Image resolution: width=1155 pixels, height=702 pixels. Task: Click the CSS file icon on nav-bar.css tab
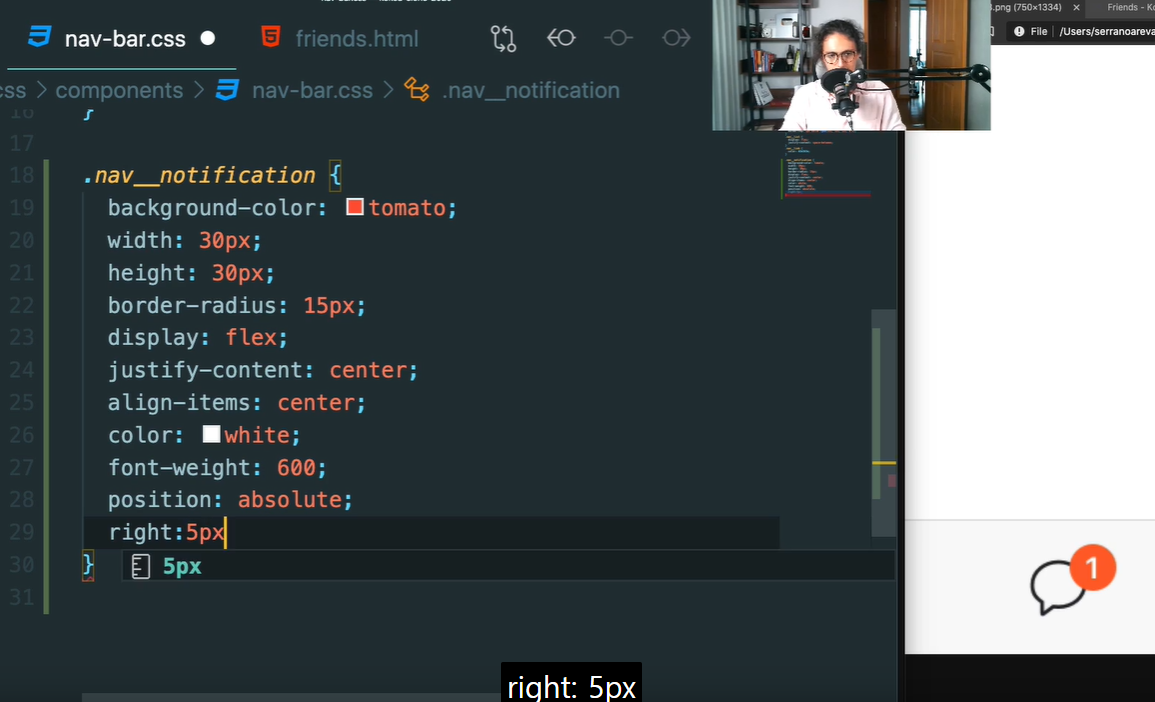[40, 37]
